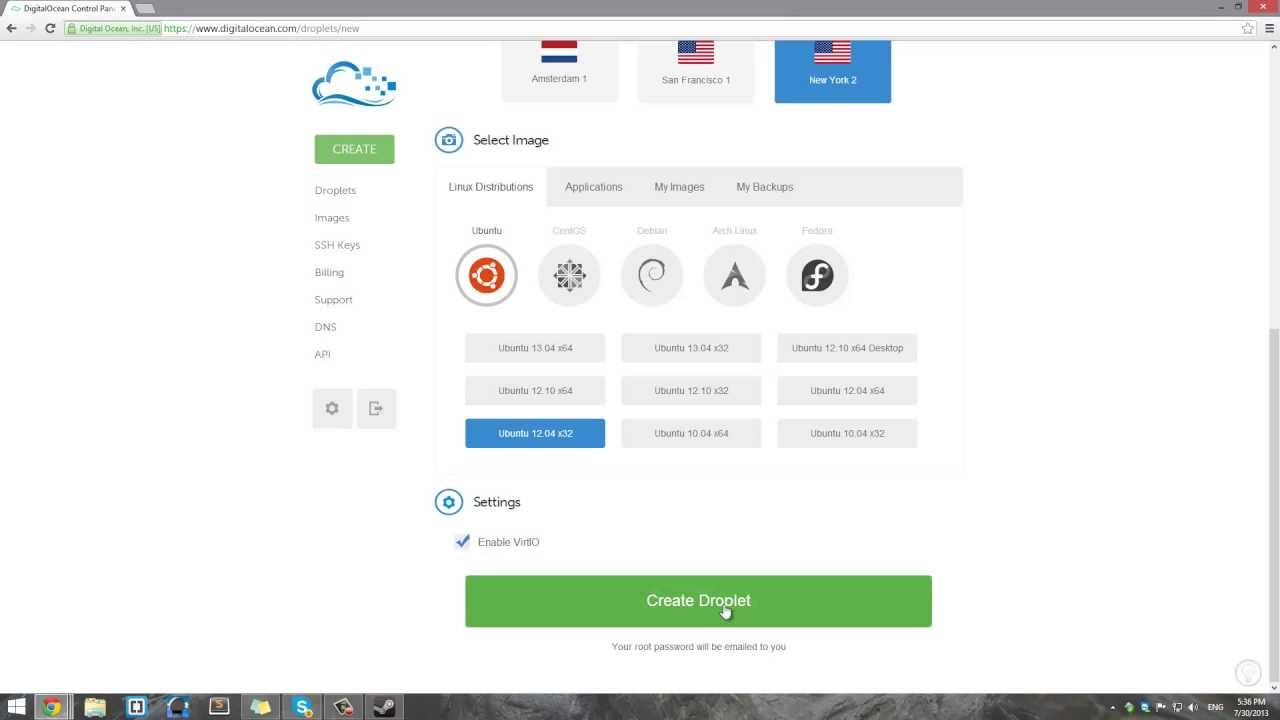Open account settings gear icon
The height and width of the screenshot is (720, 1280).
[x=332, y=408]
